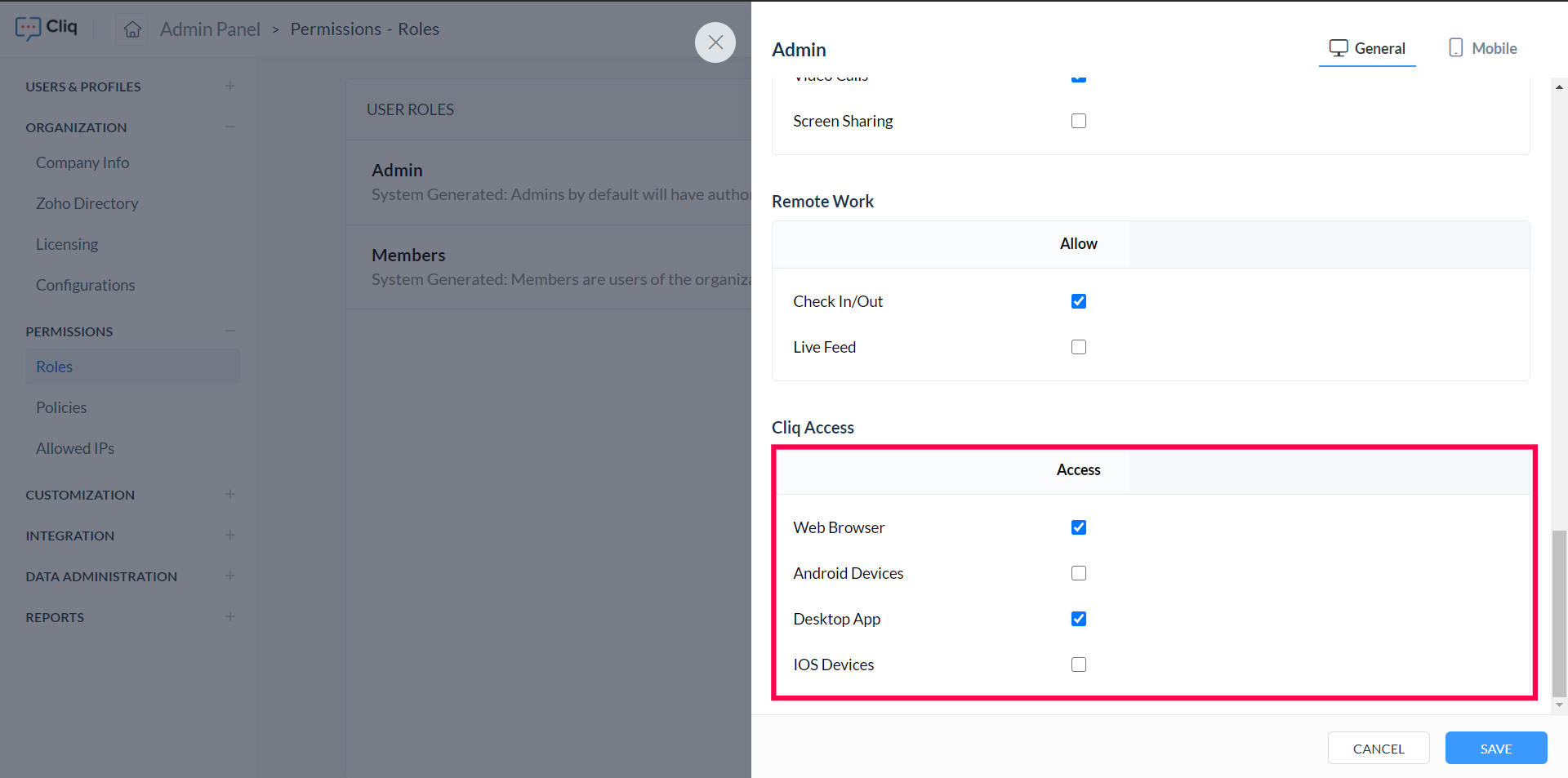Enable Screen Sharing checkbox
This screenshot has height=778, width=1568.
1079,121
